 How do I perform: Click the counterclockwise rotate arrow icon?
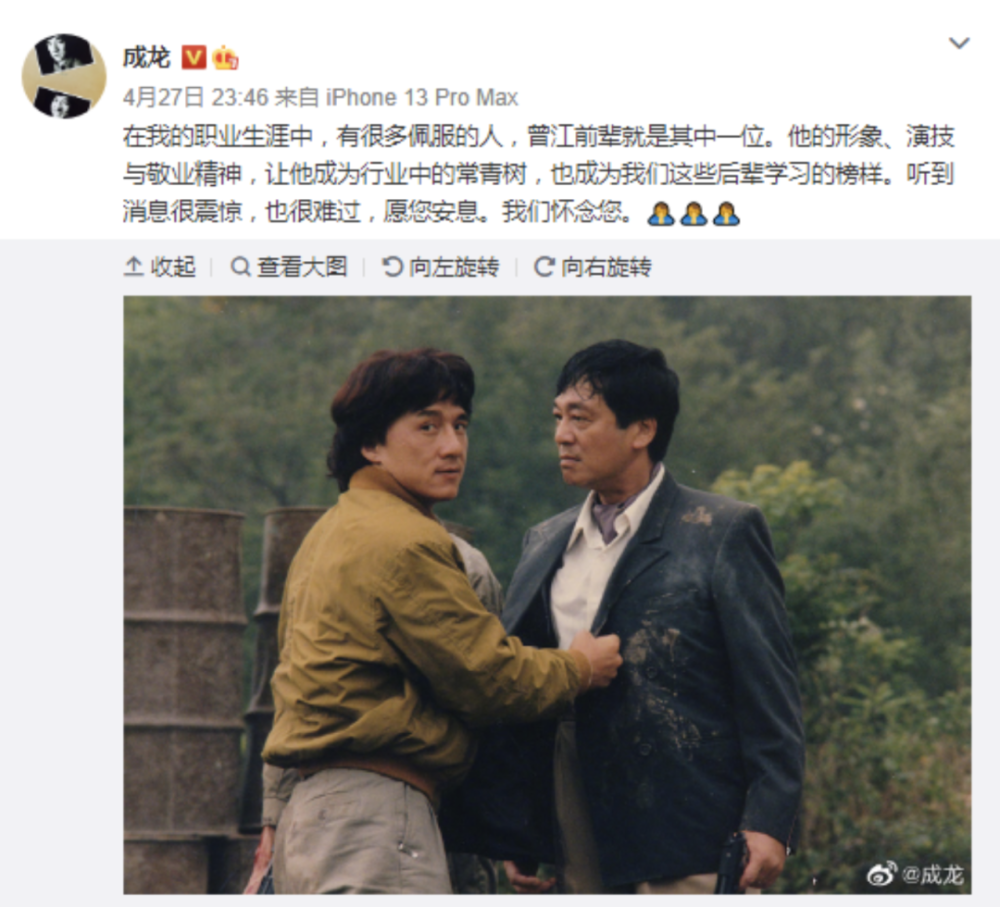coord(392,267)
